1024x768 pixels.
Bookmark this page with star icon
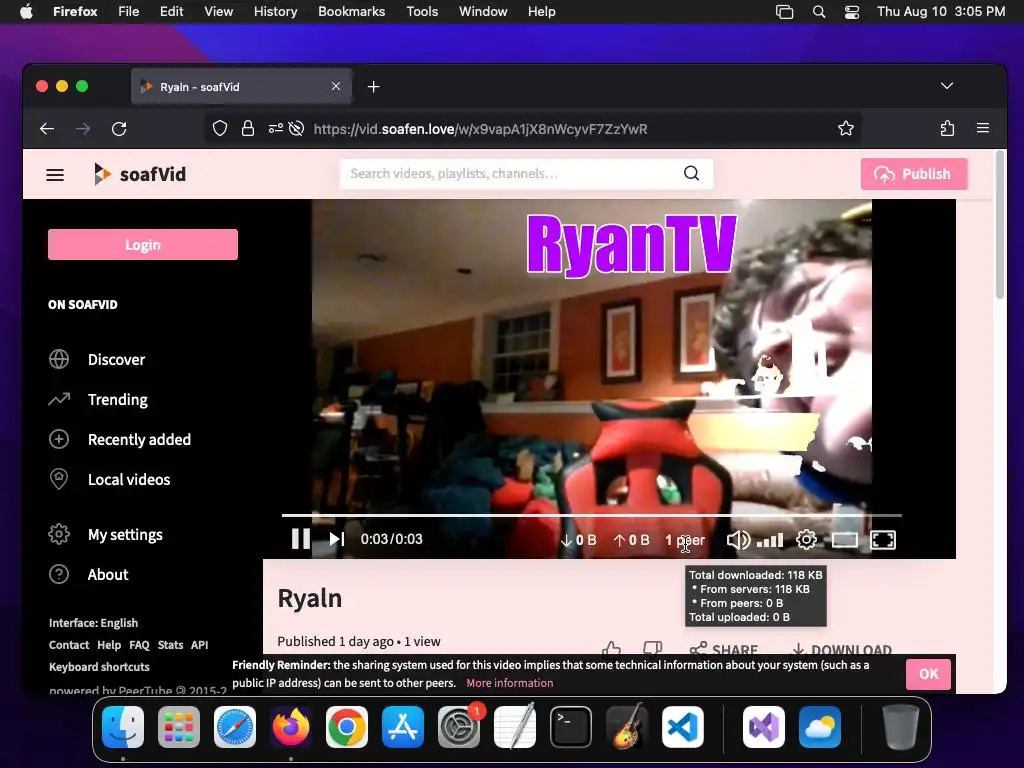tap(846, 129)
